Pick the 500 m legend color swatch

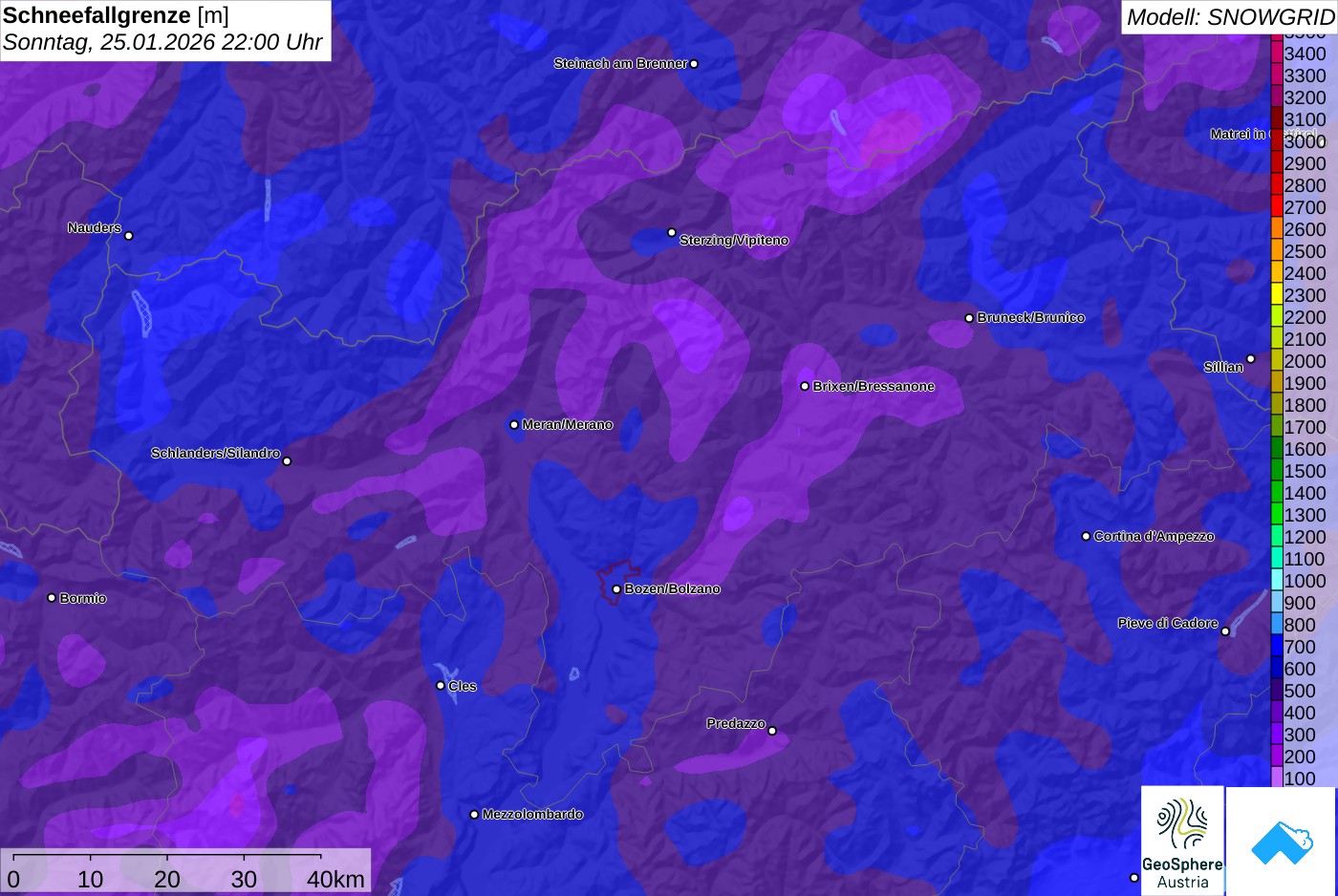pos(1277,691)
